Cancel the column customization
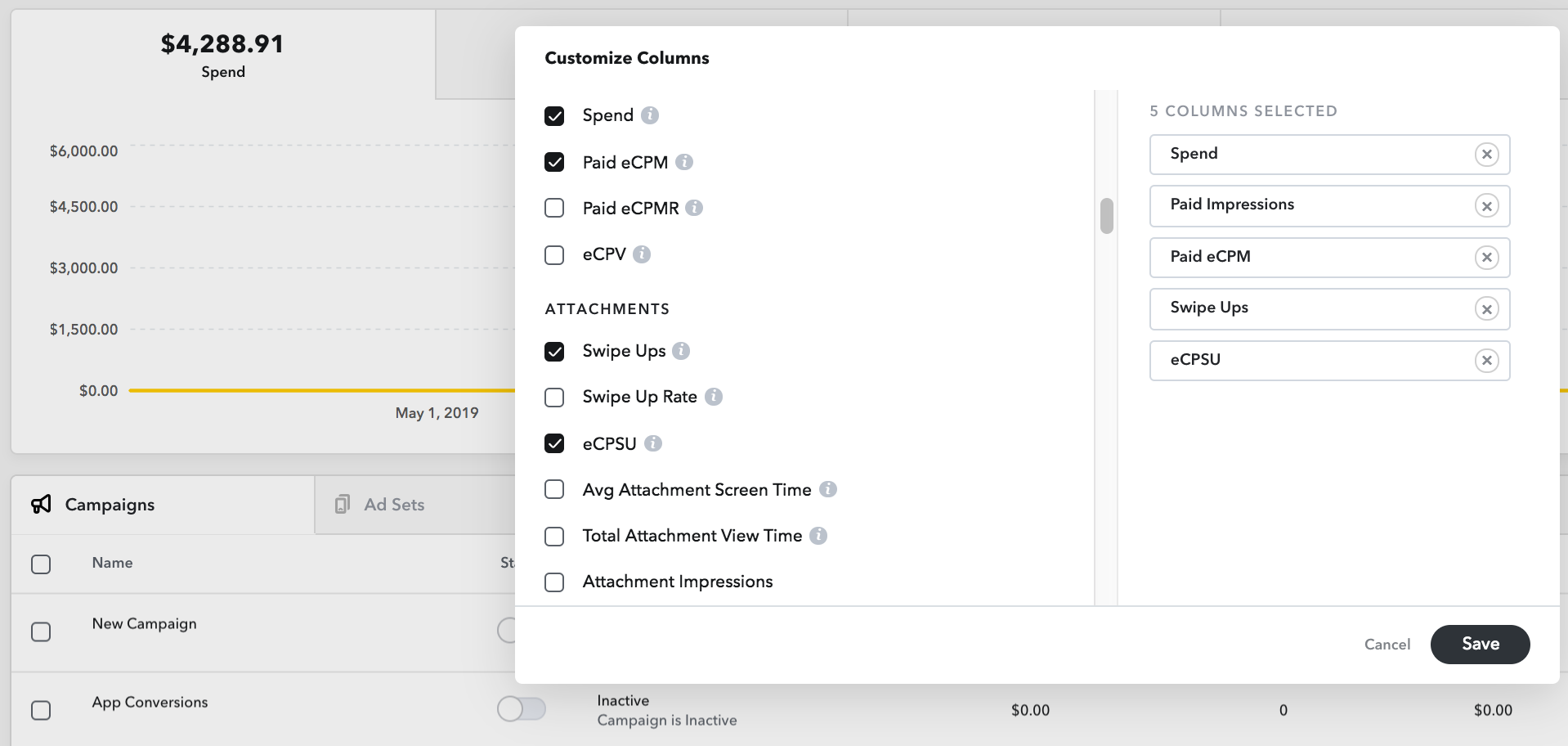1568x746 pixels. pyautogui.click(x=1387, y=644)
